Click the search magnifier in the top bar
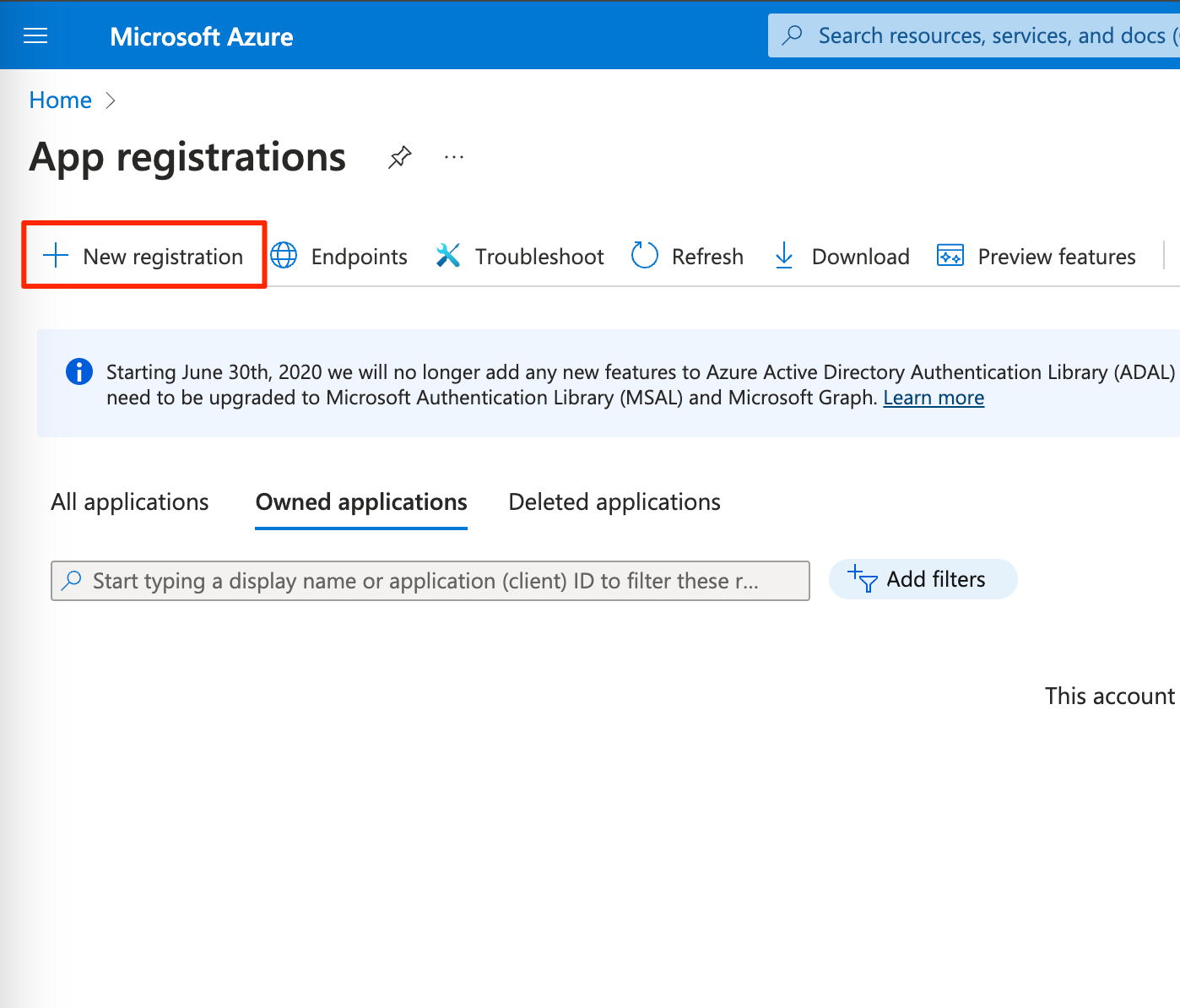 pos(792,35)
